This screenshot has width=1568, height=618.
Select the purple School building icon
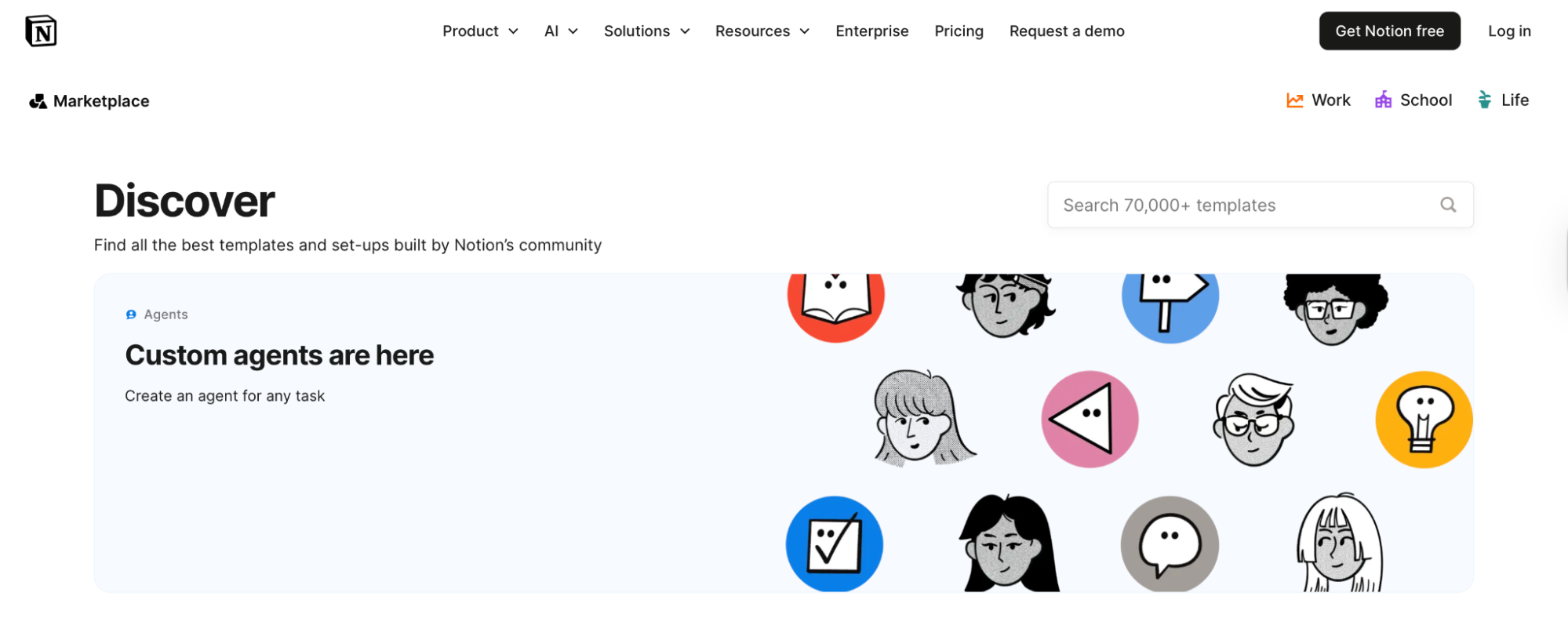[1383, 100]
